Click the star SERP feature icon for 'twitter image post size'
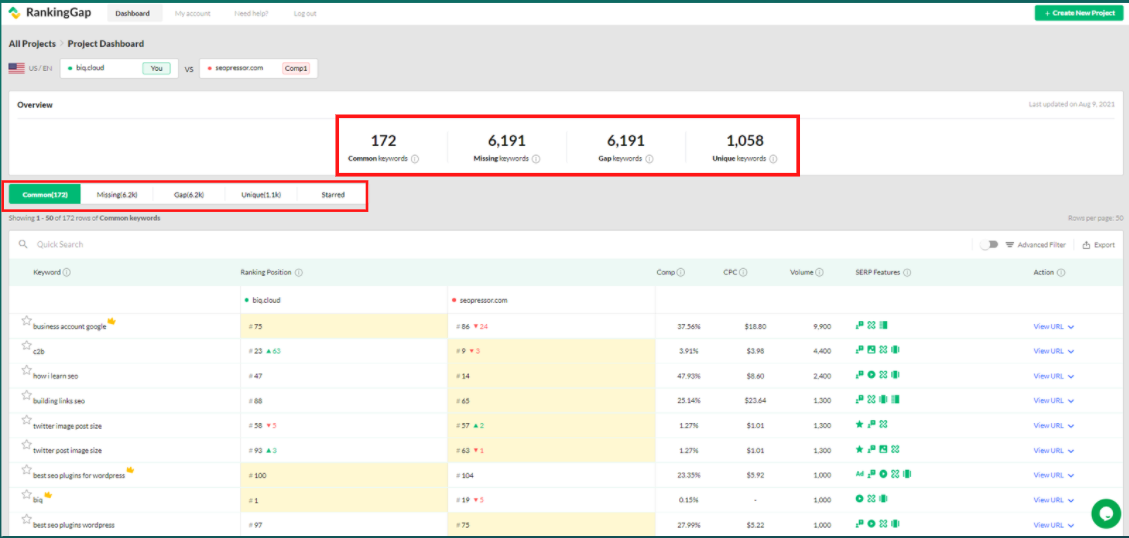Viewport: 1129px width, 538px height. coord(859,425)
